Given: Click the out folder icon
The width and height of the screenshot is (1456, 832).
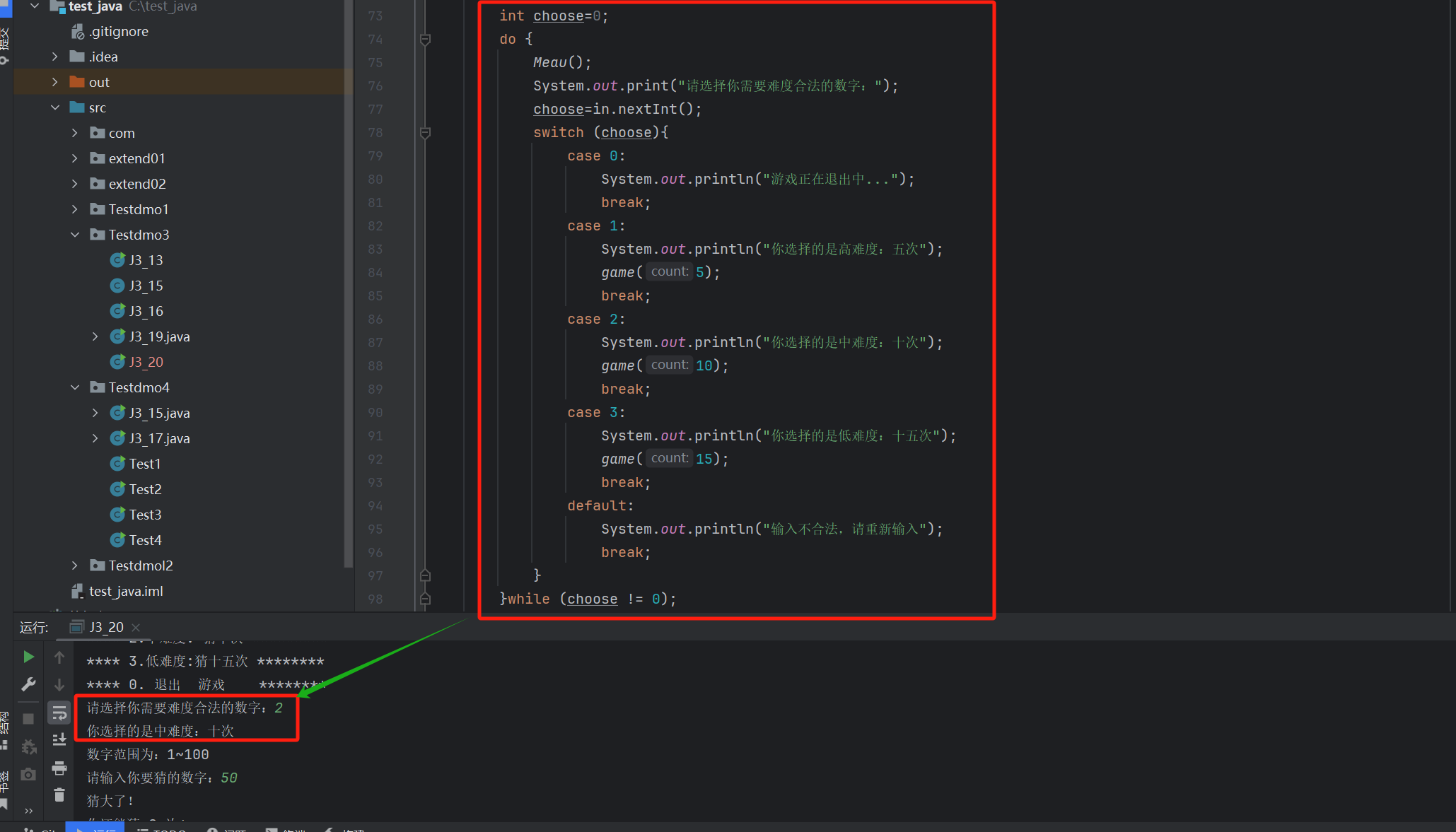Looking at the screenshot, I should 77,82.
